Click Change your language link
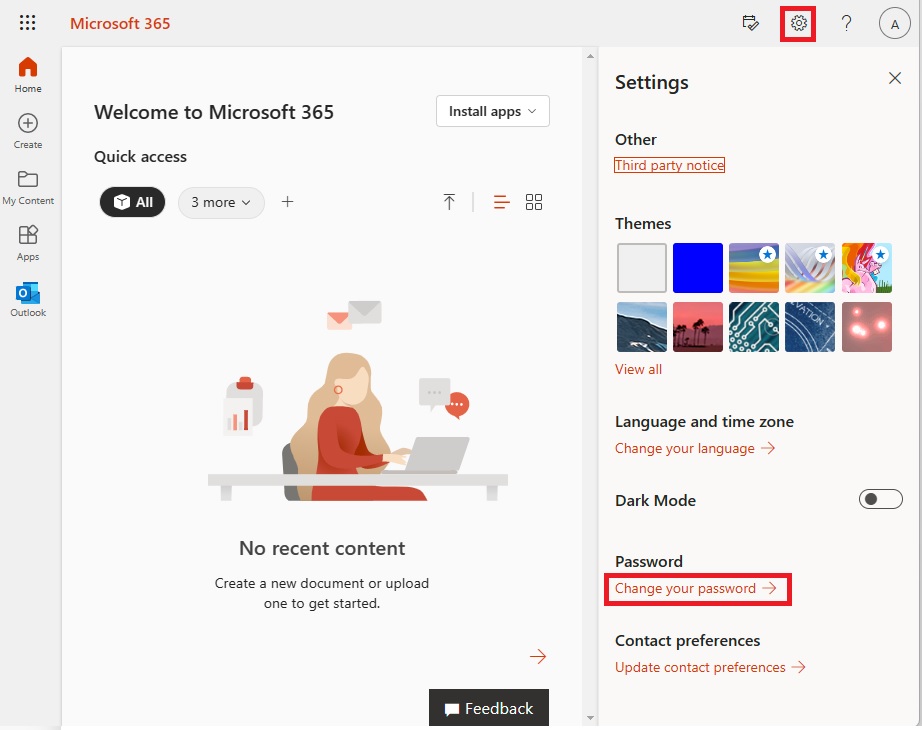Screen dimensions: 922x730 click(x=695, y=448)
